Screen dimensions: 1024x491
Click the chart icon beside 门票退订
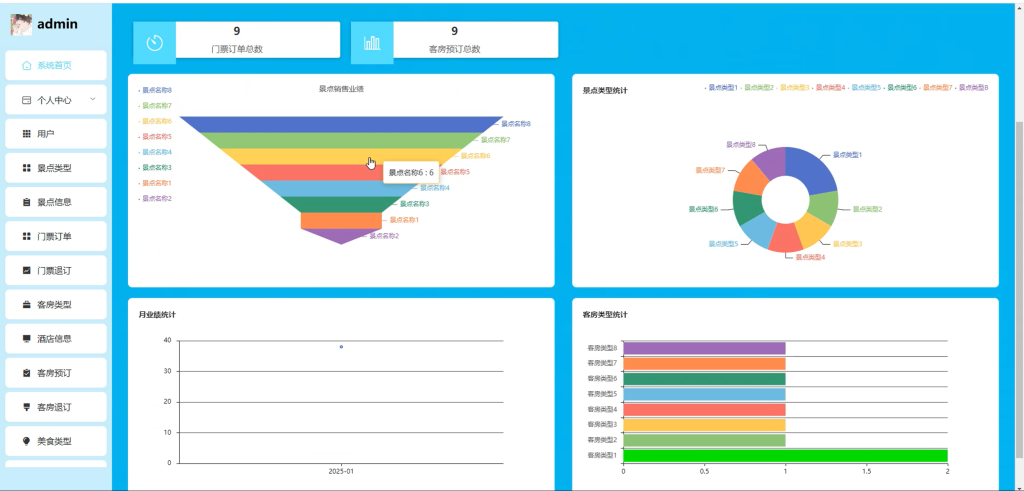tap(27, 270)
